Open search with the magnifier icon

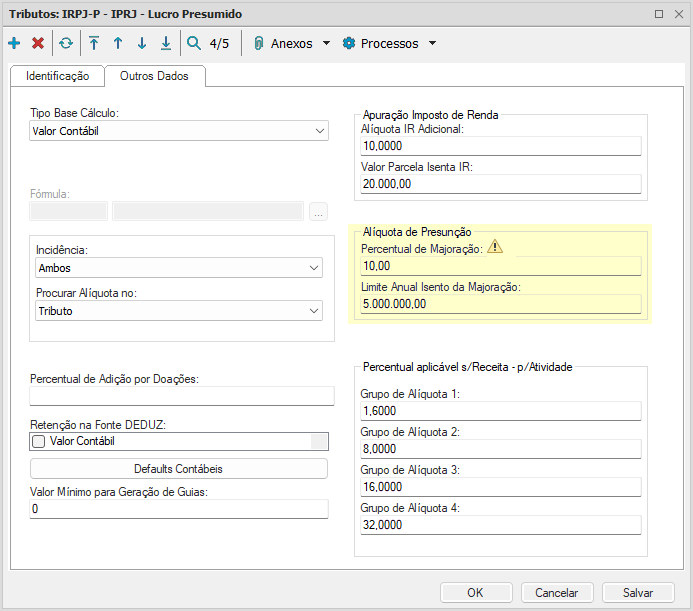pos(194,43)
